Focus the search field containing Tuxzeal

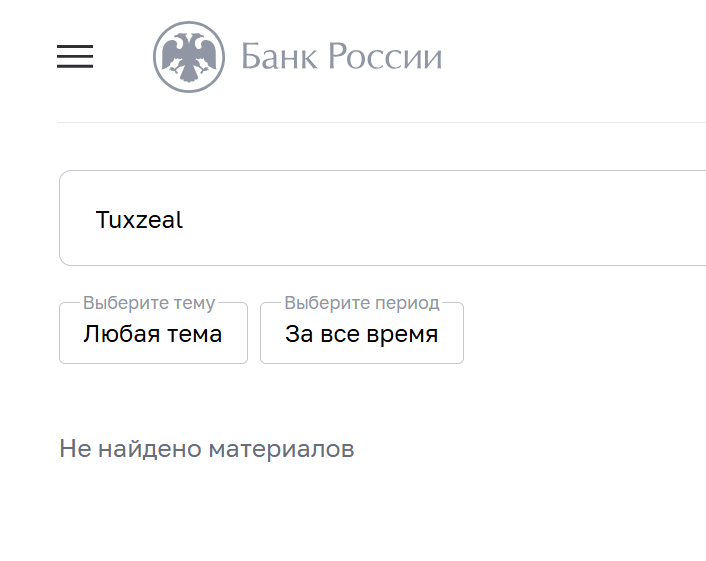click(380, 219)
